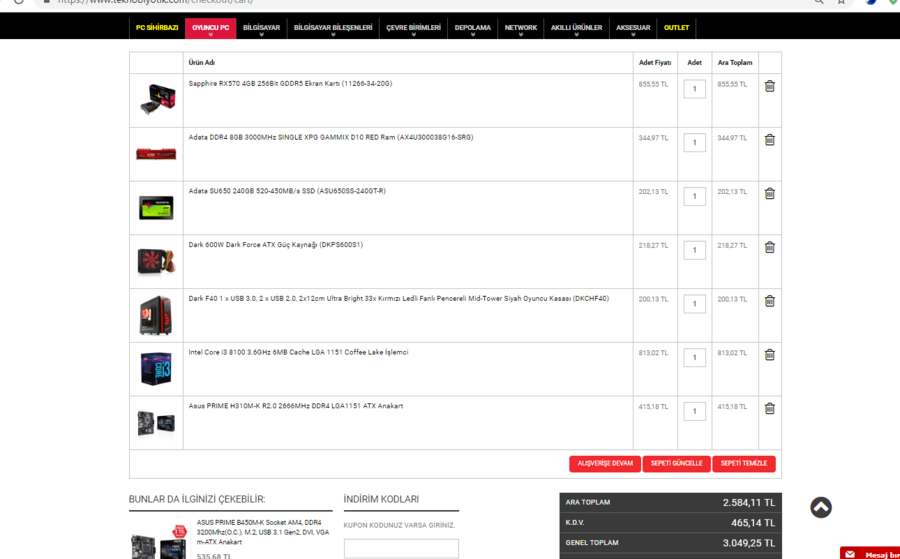The height and width of the screenshot is (559, 900).
Task: Click quantity field for Sapphire RX570
Action: [x=695, y=89]
